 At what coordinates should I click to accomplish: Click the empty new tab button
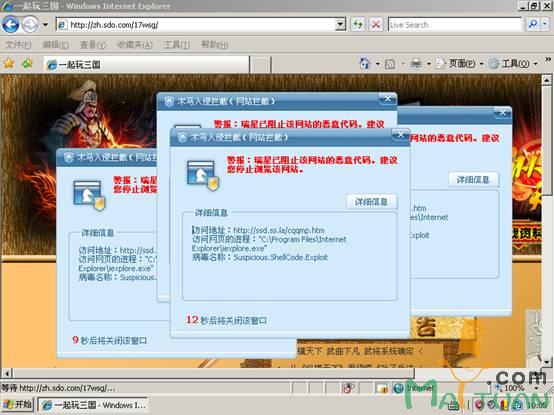pyautogui.click(x=261, y=65)
